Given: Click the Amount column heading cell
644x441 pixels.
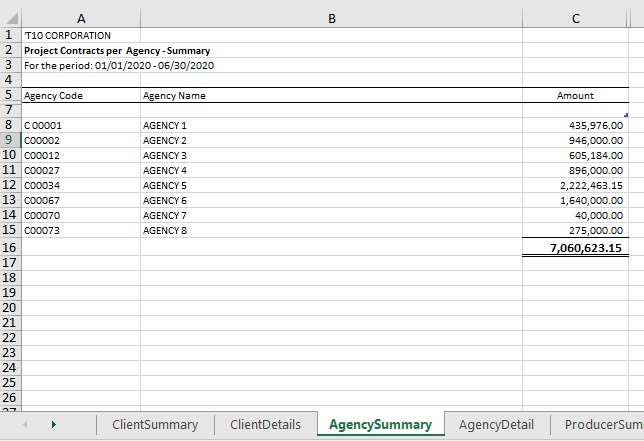Looking at the screenshot, I should pyautogui.click(x=575, y=96).
